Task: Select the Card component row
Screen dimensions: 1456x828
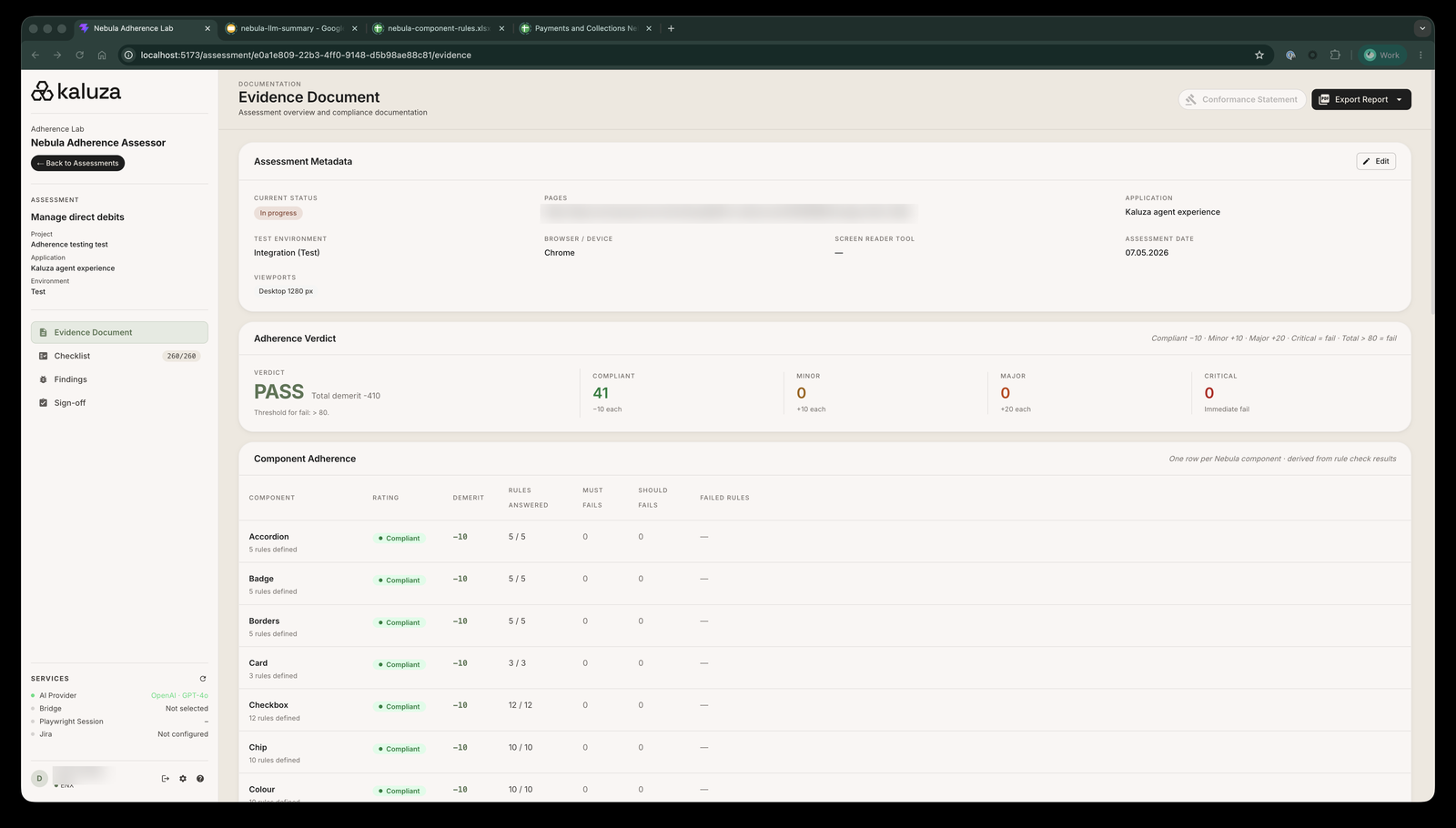Action: [x=824, y=669]
